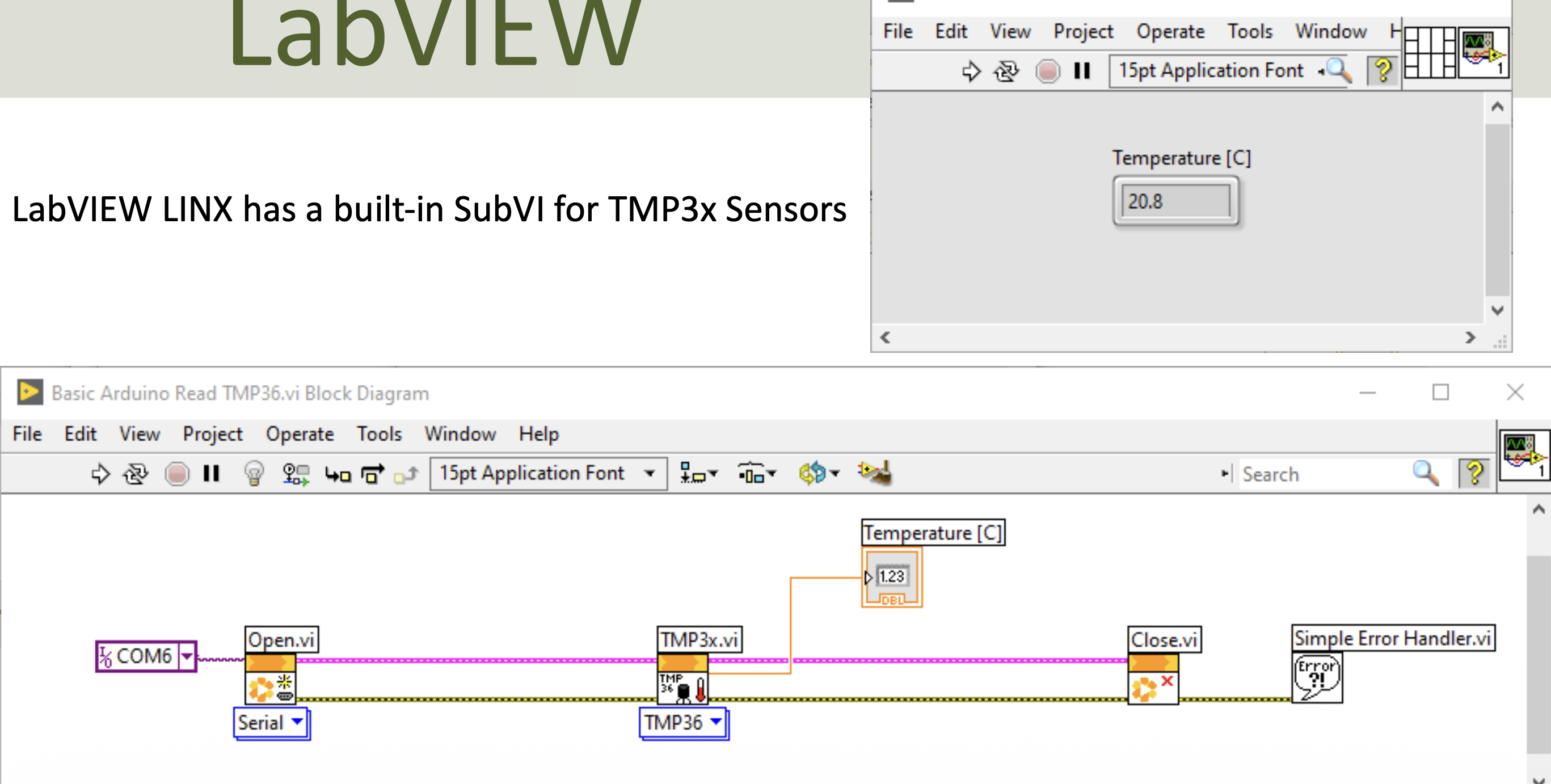Select the Temperature [C] DBL indicator terminal
The width and height of the screenshot is (1551, 784).
click(x=892, y=578)
